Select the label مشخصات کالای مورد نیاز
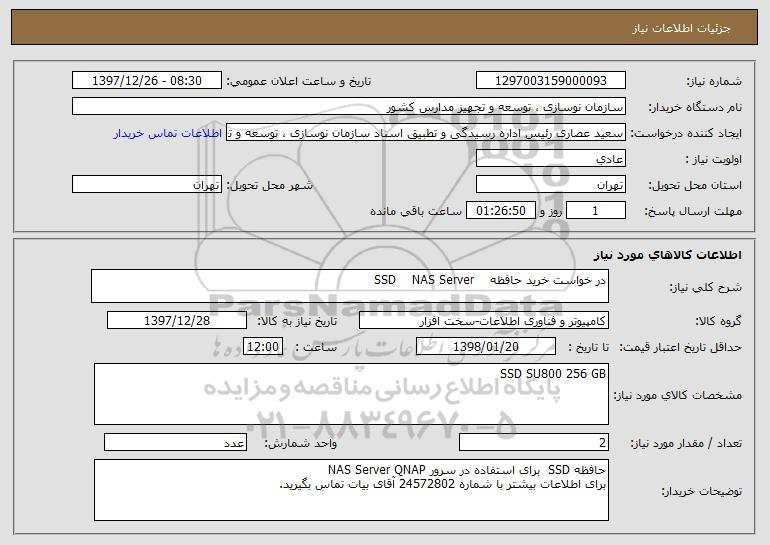Viewport: 770px width, 545px height. (x=678, y=395)
